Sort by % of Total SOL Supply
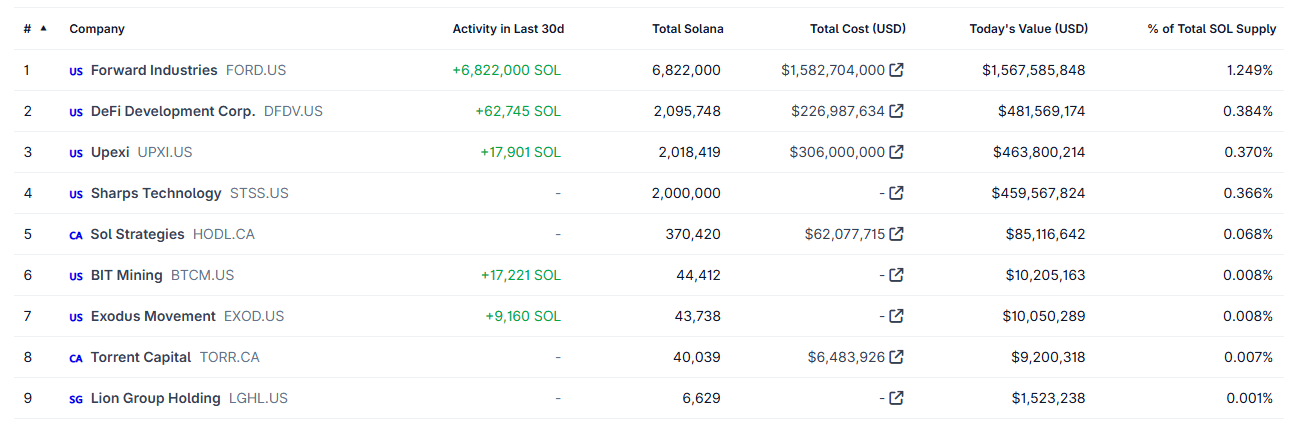1300x438 pixels. [1211, 29]
